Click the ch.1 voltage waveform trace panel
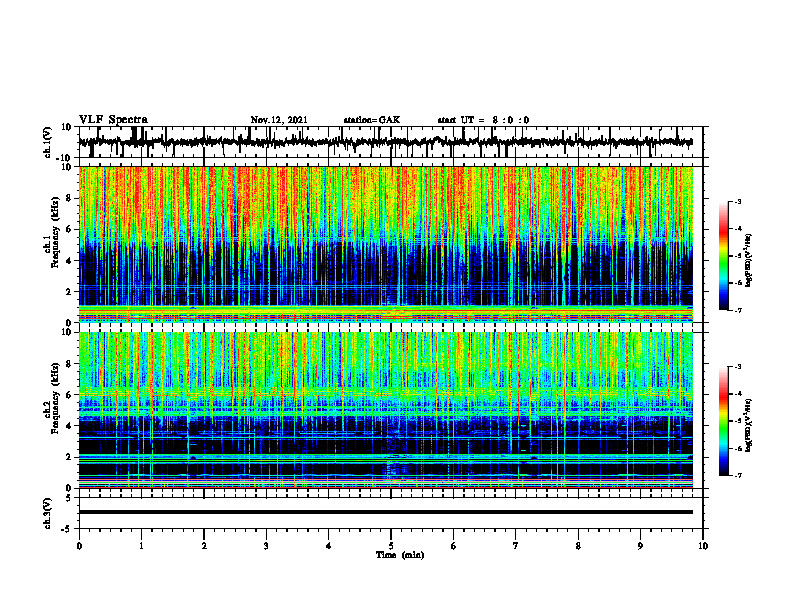792x612 pixels. (x=391, y=142)
